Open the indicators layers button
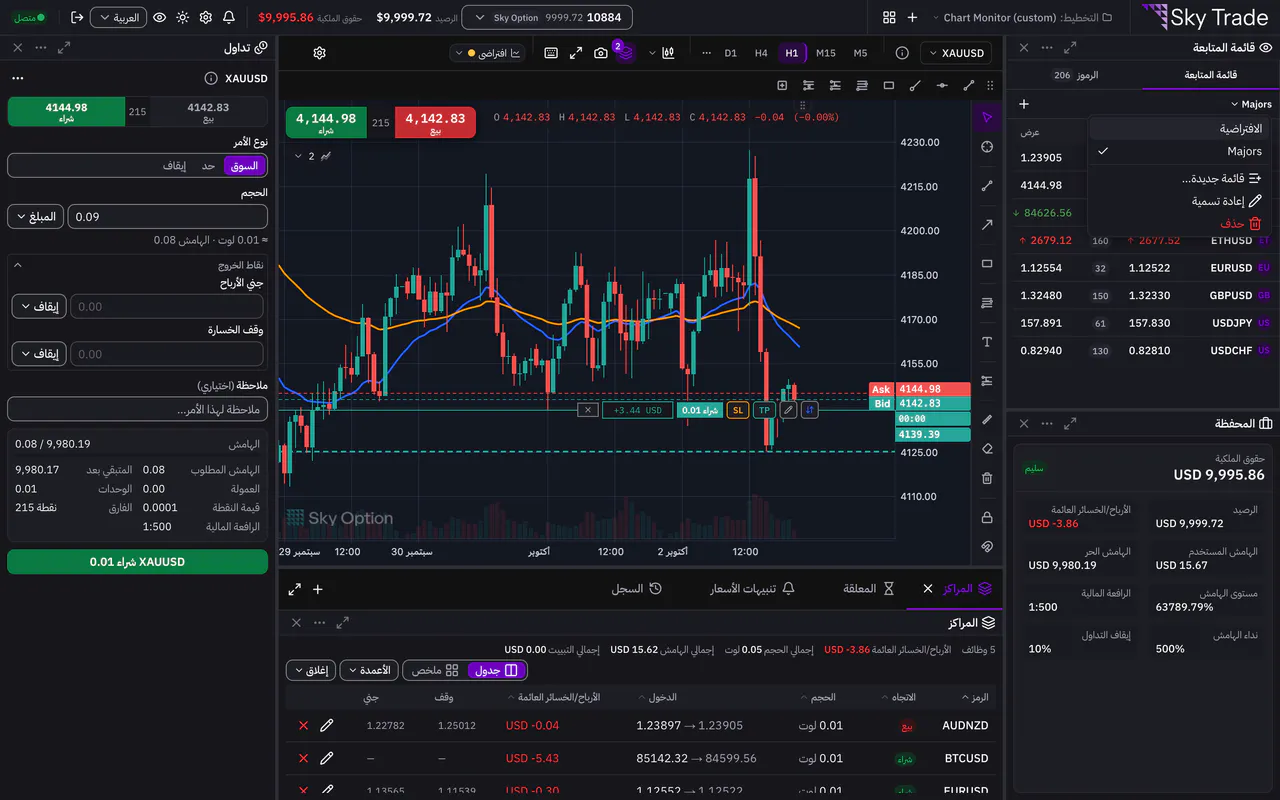Screen dimensions: 1280x800 [624, 52]
